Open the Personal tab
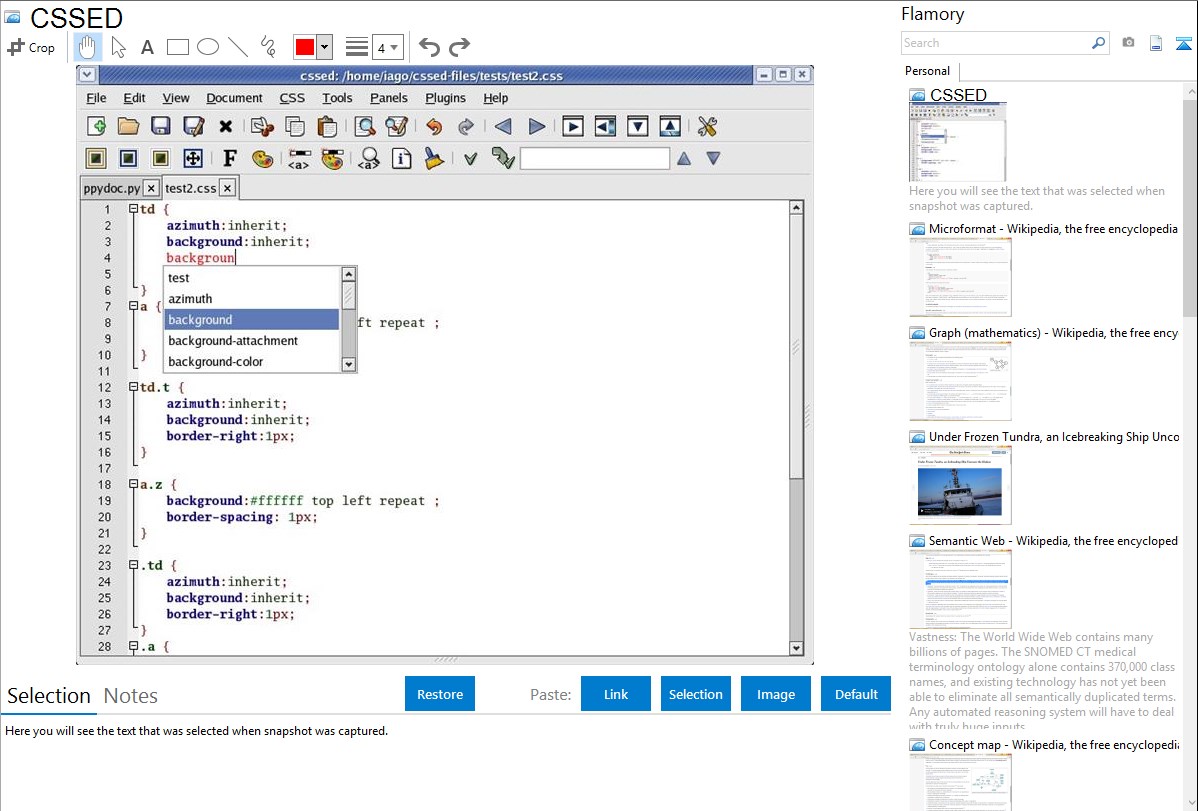Image resolution: width=1198 pixels, height=811 pixels. click(927, 71)
